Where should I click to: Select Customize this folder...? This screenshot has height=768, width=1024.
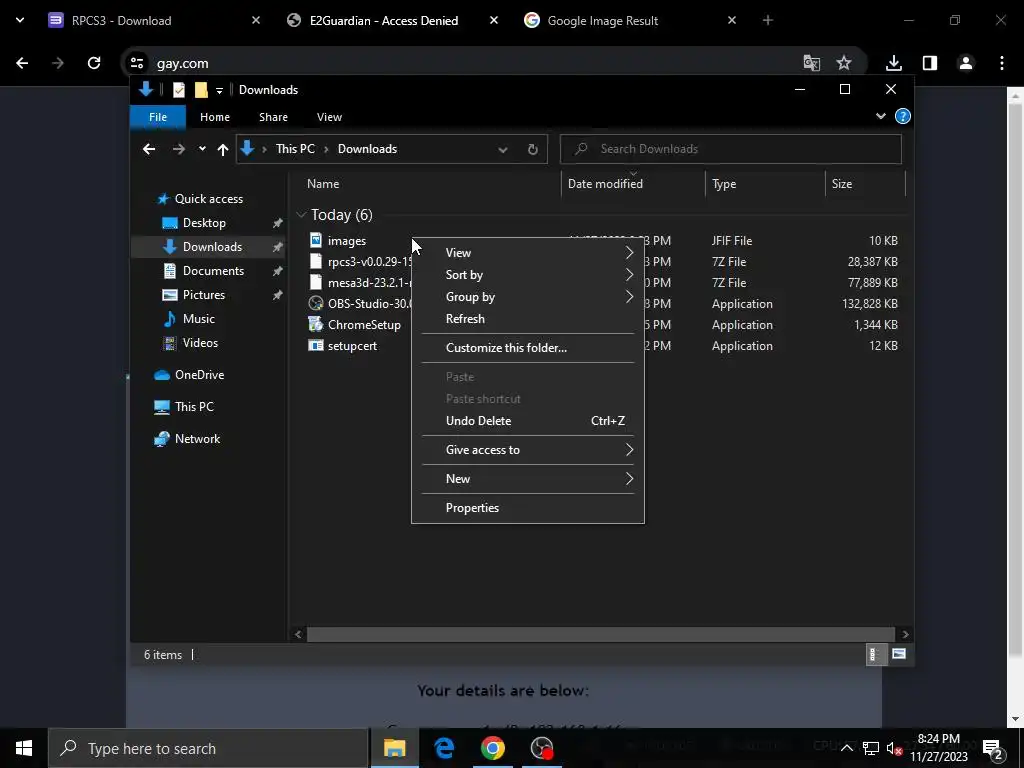click(528, 348)
